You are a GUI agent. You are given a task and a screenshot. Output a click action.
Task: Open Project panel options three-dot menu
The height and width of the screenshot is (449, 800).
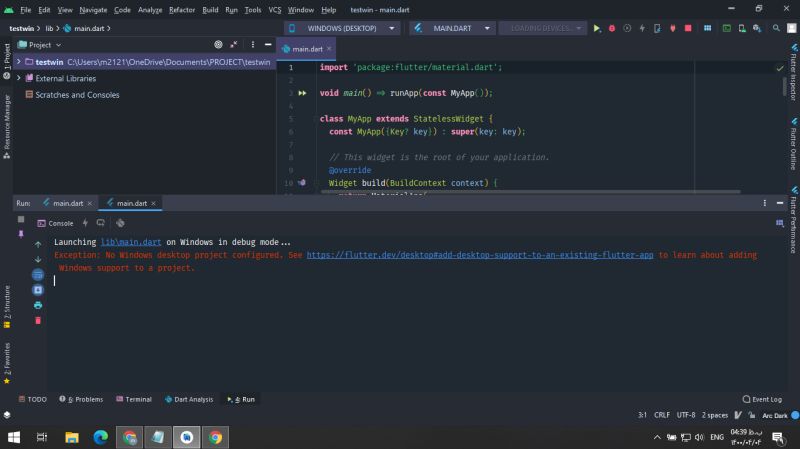click(x=253, y=45)
